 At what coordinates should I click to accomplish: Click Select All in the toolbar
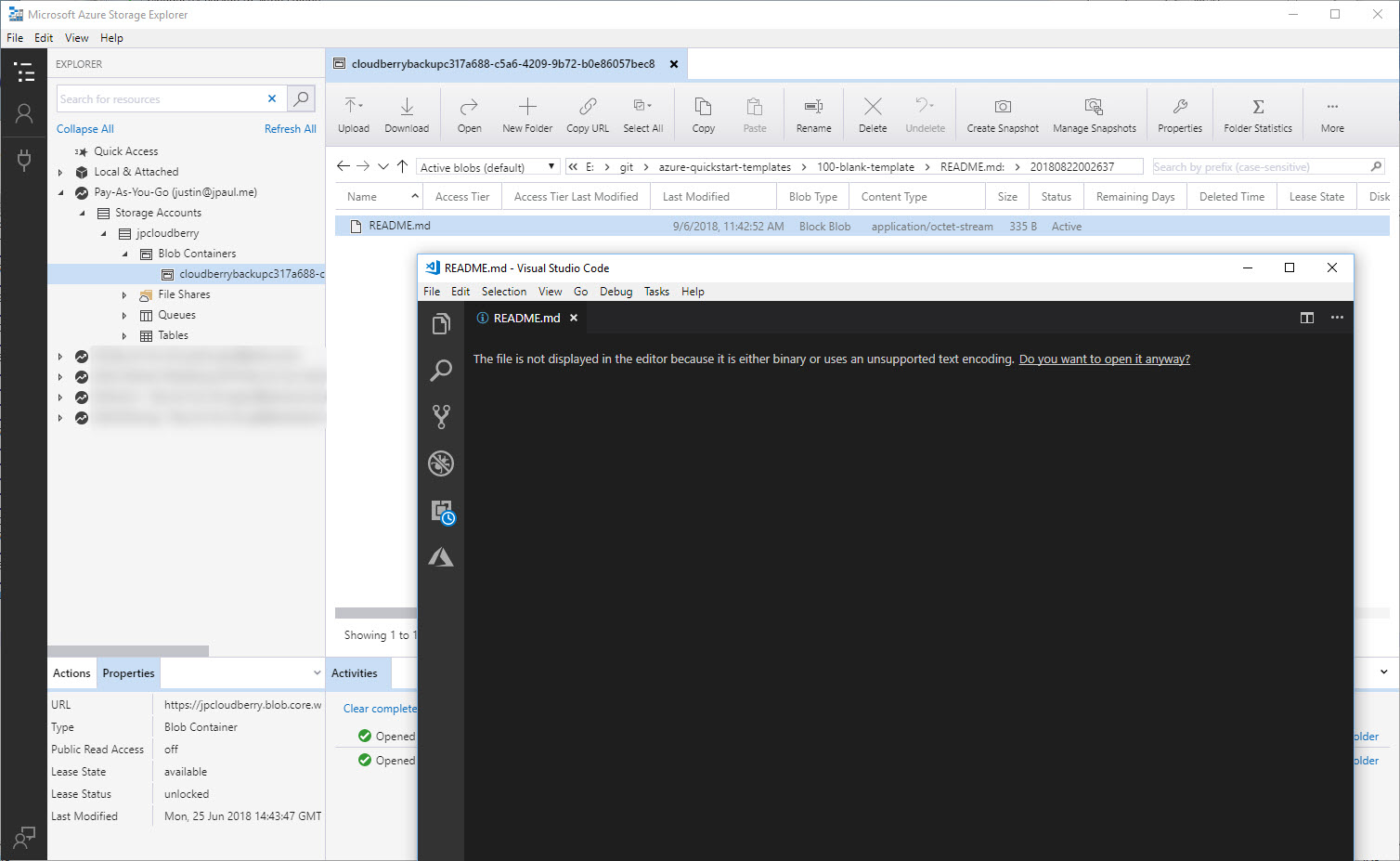click(x=642, y=114)
